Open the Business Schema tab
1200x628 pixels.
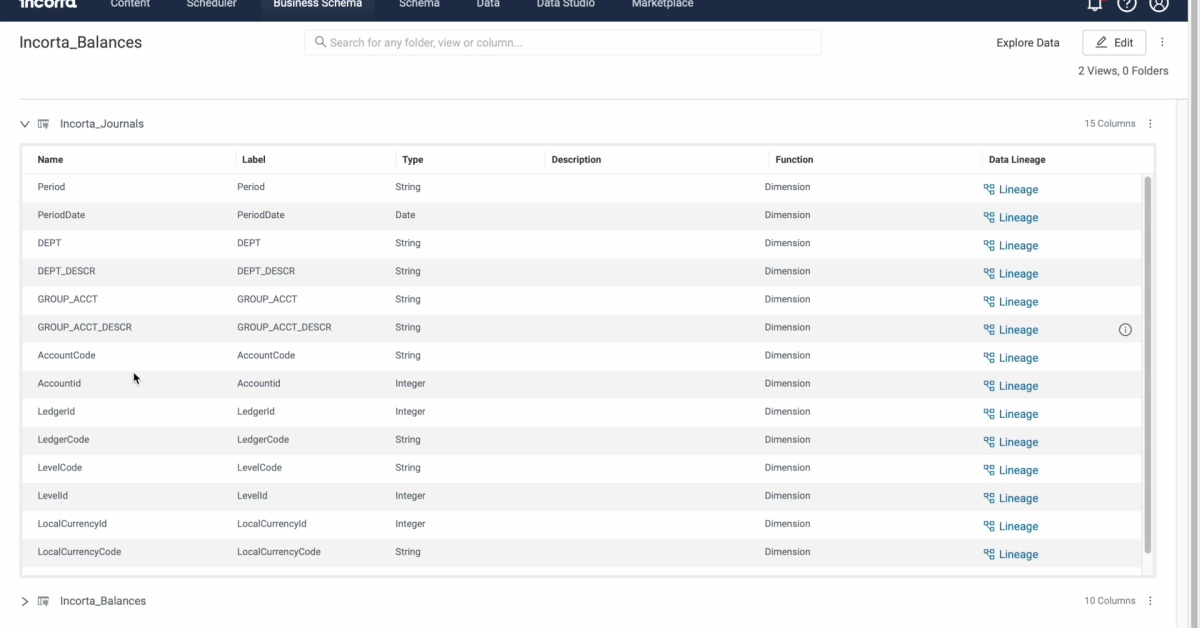click(318, 5)
